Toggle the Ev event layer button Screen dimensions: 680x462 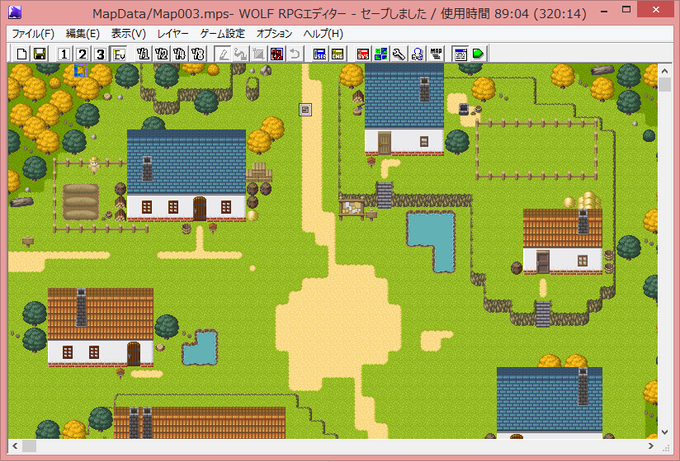point(119,54)
